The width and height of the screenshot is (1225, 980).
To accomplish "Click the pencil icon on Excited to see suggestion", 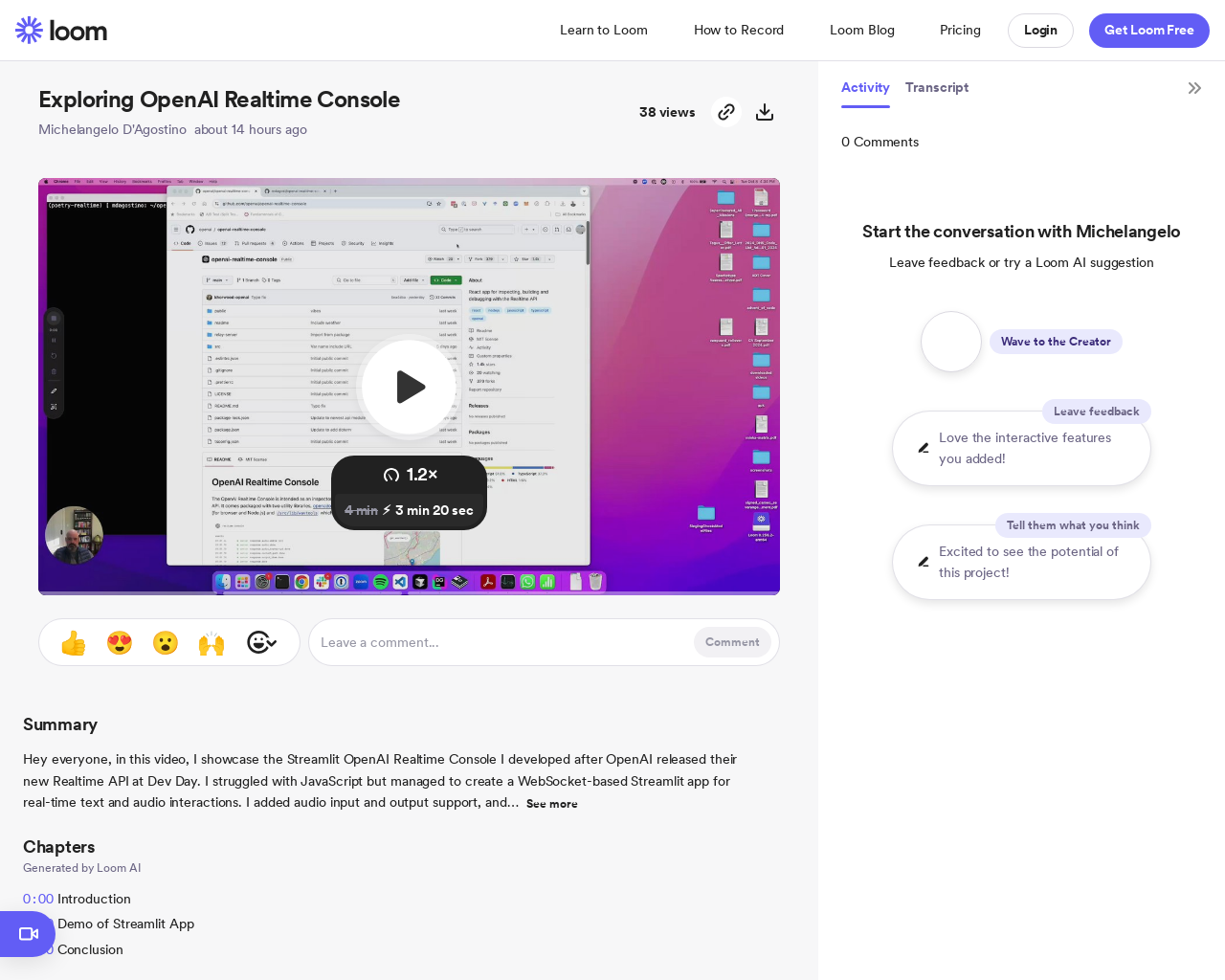I will coord(924,562).
